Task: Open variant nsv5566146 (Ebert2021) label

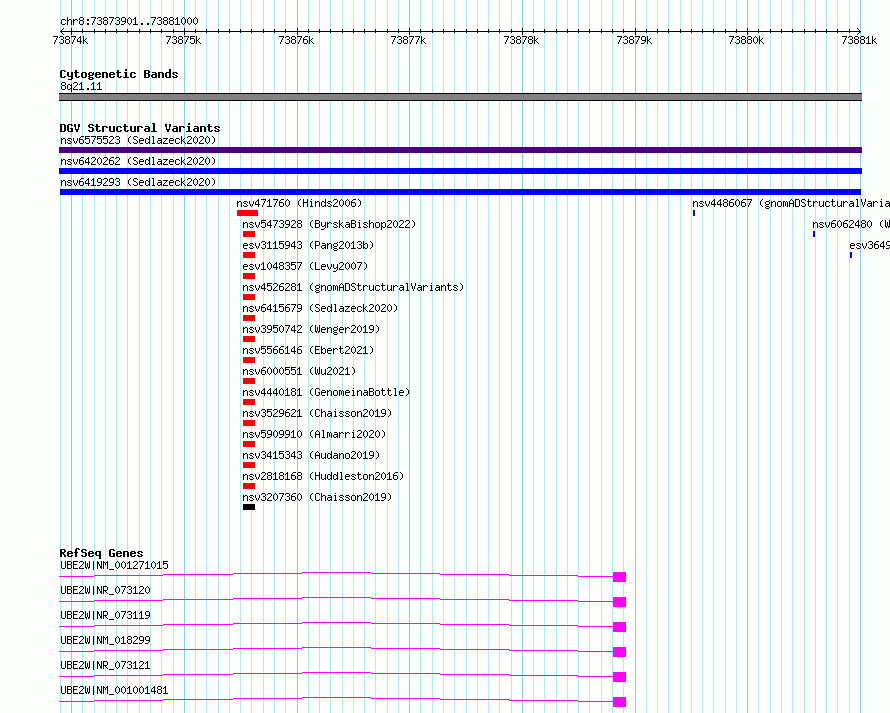Action: pos(308,350)
